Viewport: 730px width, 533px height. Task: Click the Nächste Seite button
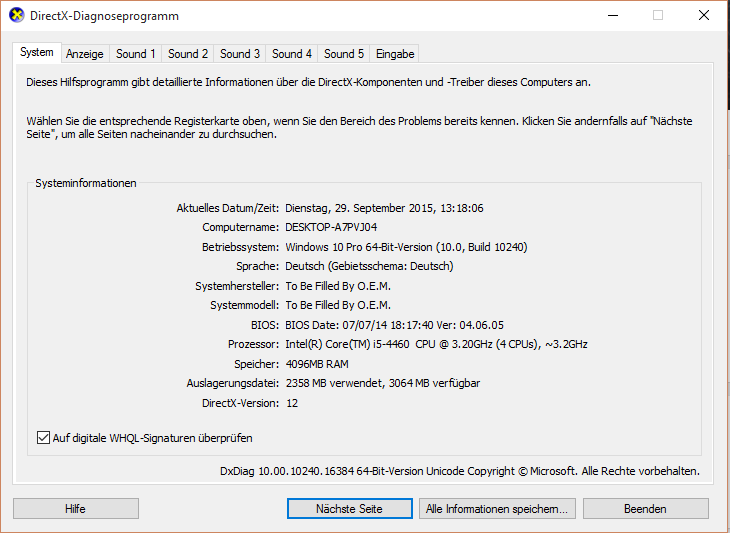coord(350,509)
